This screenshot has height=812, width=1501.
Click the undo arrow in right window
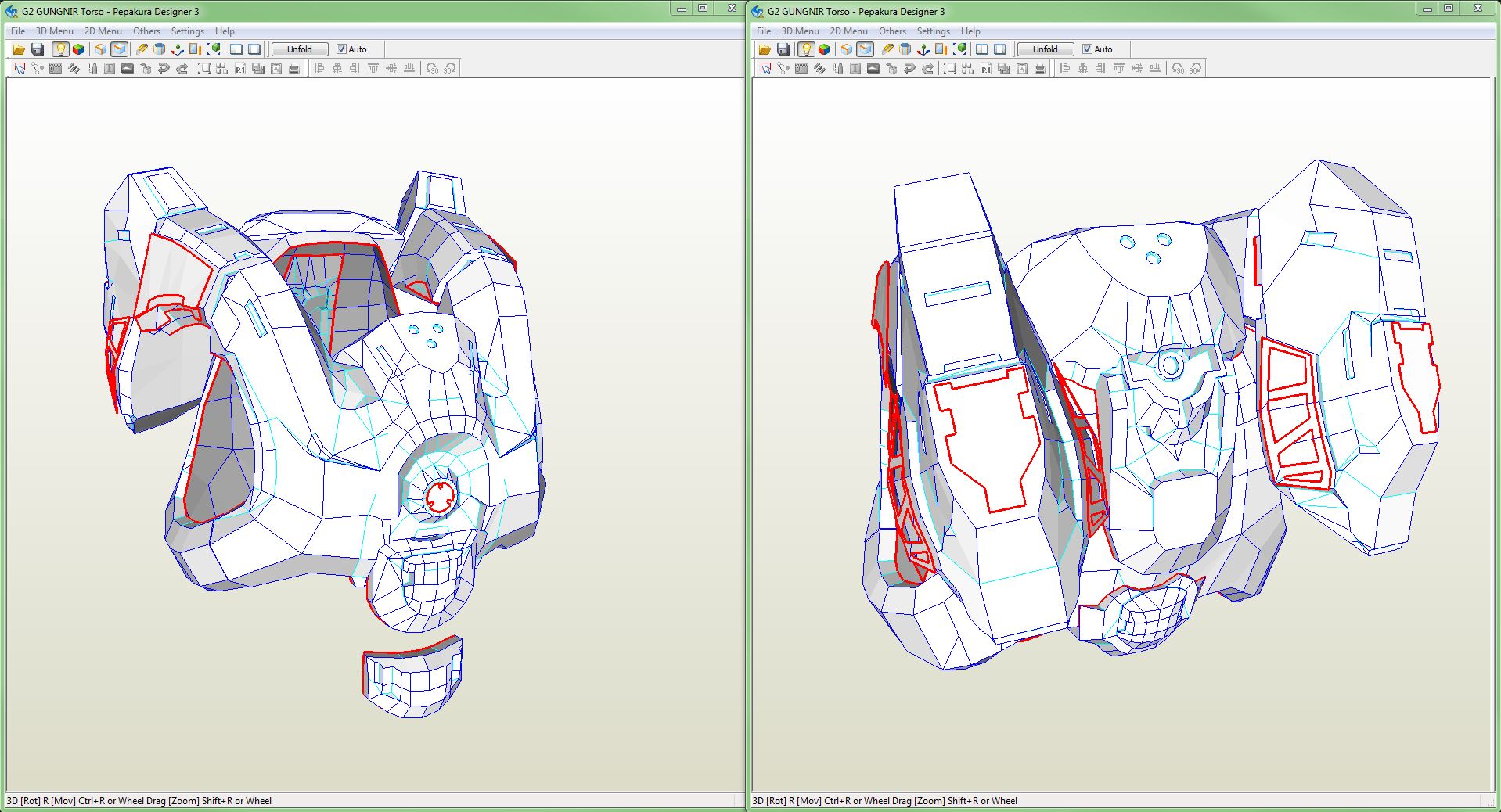[x=909, y=69]
